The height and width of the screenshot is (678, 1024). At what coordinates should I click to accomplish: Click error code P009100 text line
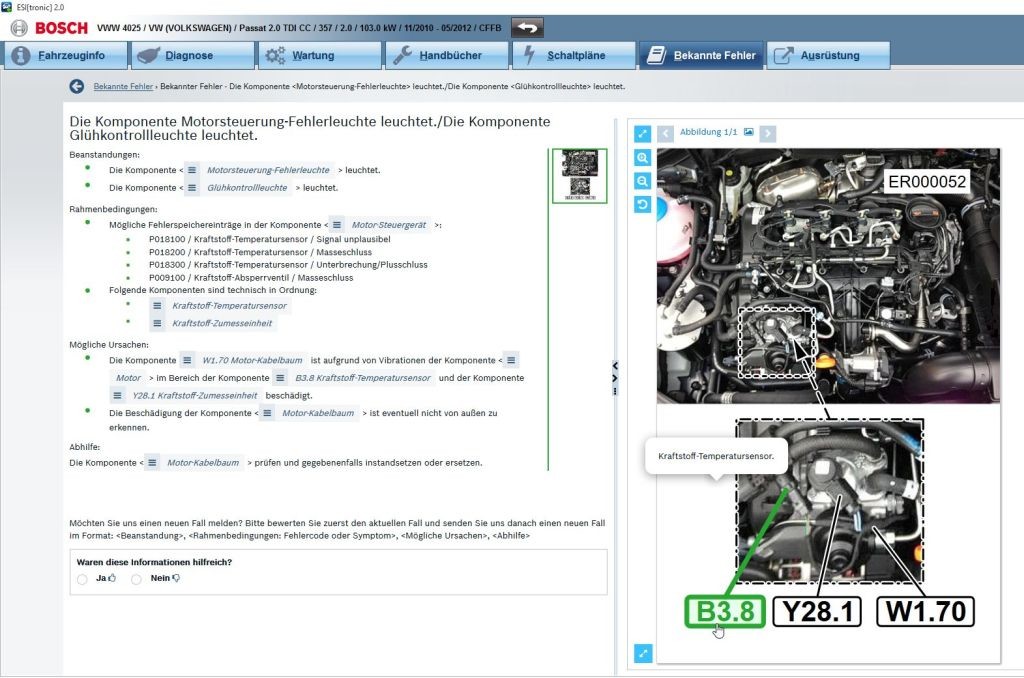pos(251,278)
